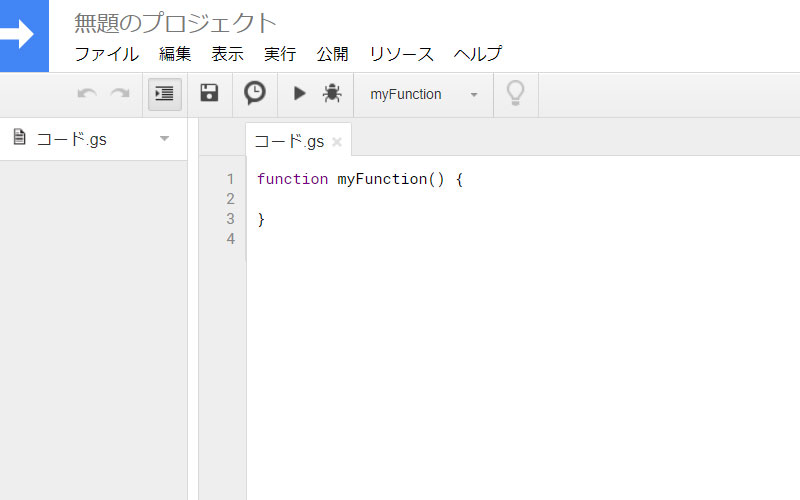
Task: Click the 'function' keyword in code
Action: click(292, 179)
